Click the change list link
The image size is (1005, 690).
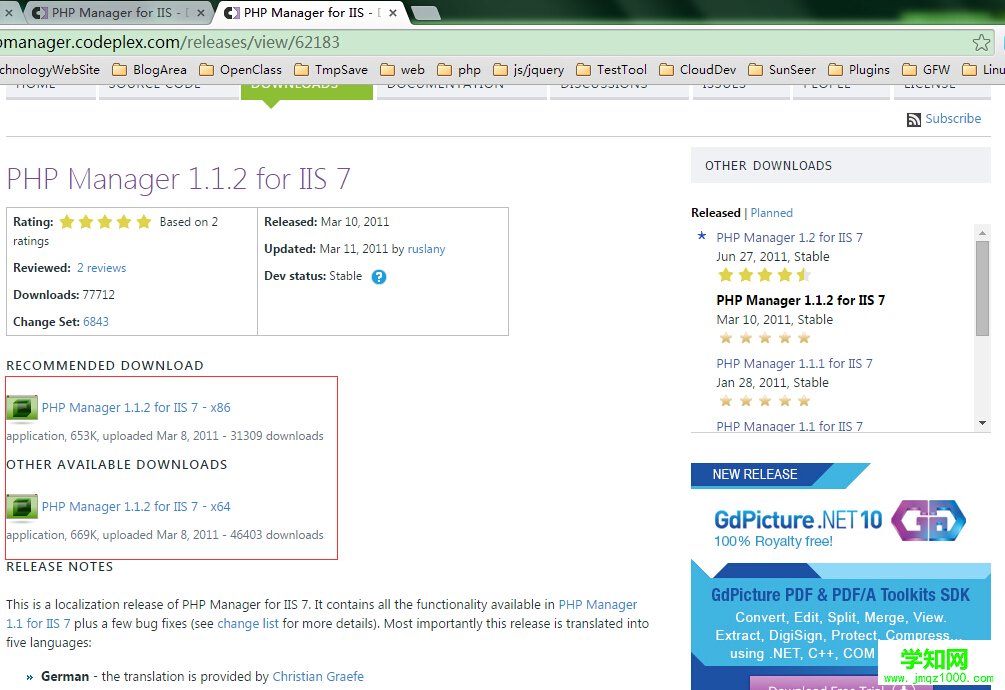tap(248, 623)
